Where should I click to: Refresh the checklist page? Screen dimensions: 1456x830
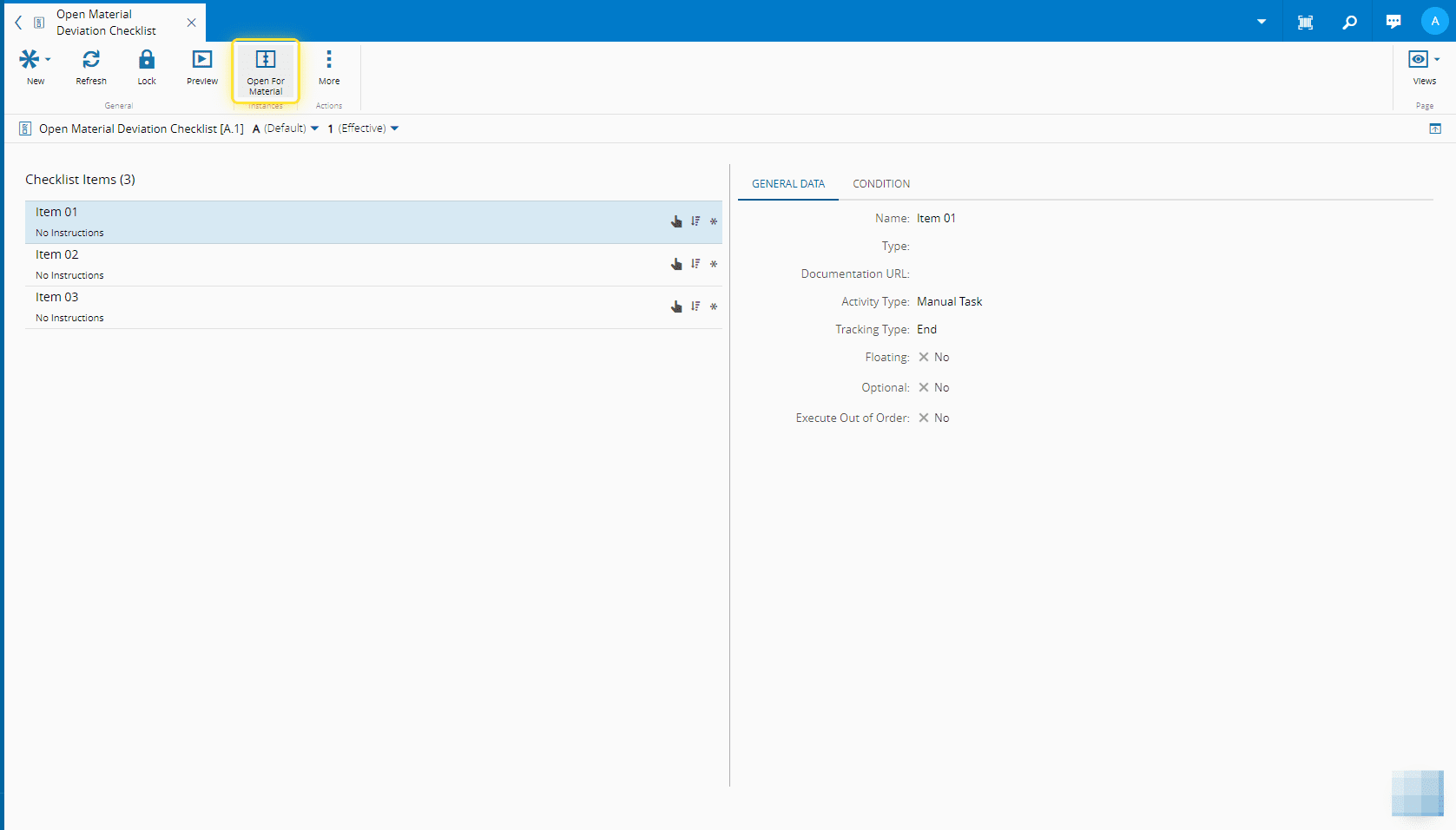click(x=91, y=60)
